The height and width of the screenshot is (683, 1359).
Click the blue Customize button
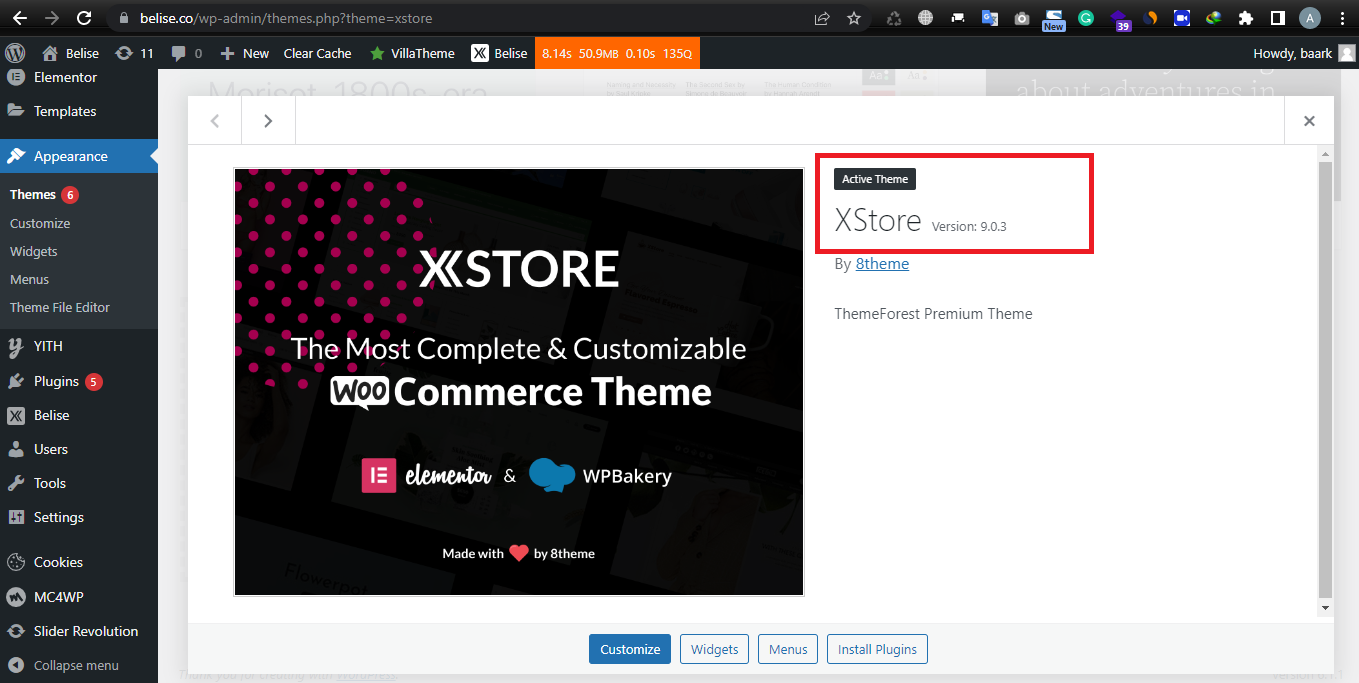click(630, 649)
